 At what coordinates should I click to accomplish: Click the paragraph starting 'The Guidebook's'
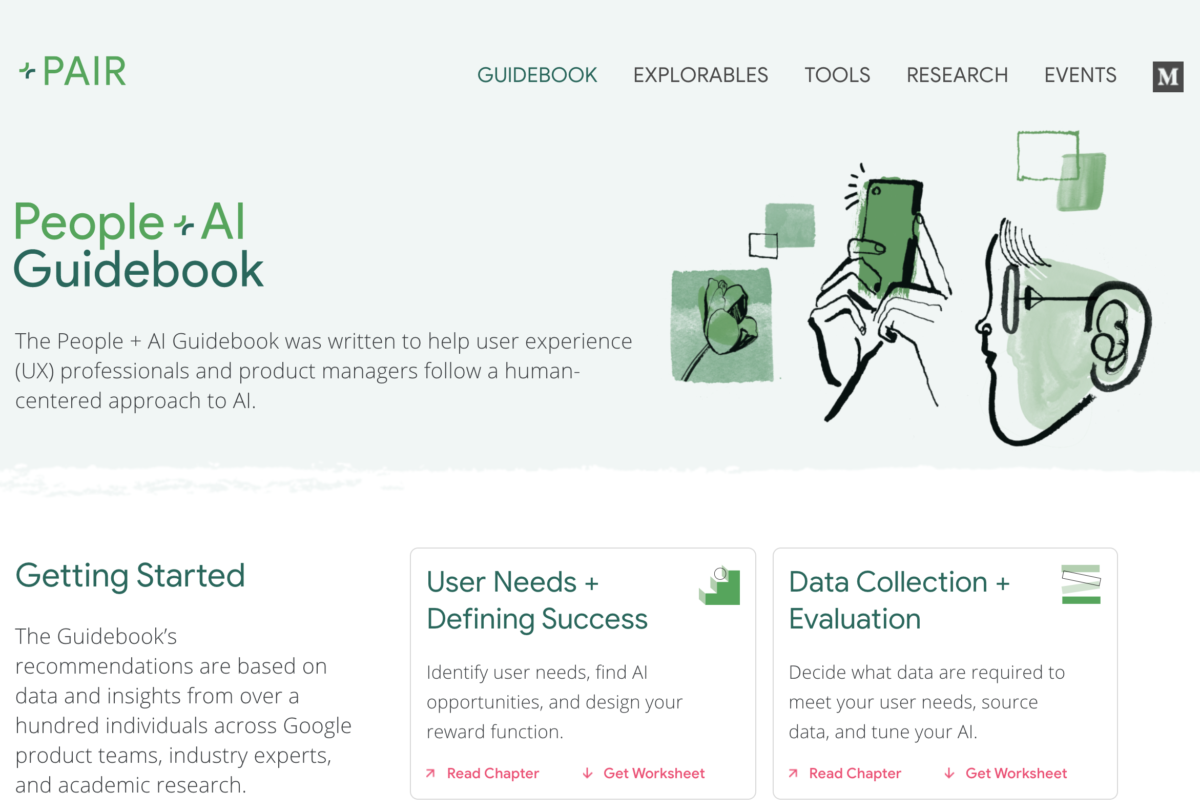pos(184,710)
